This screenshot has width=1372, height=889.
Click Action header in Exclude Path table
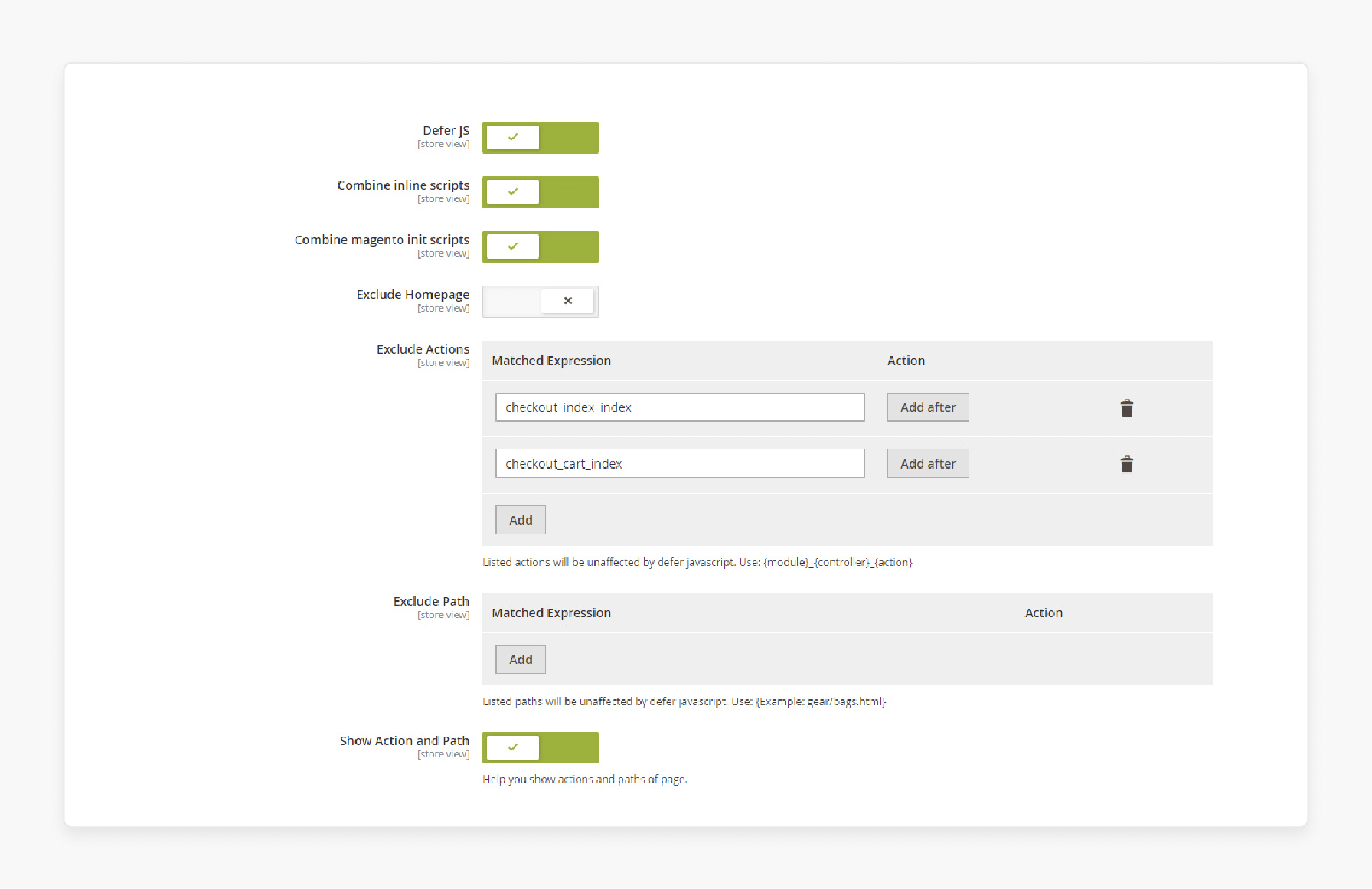(x=1044, y=613)
